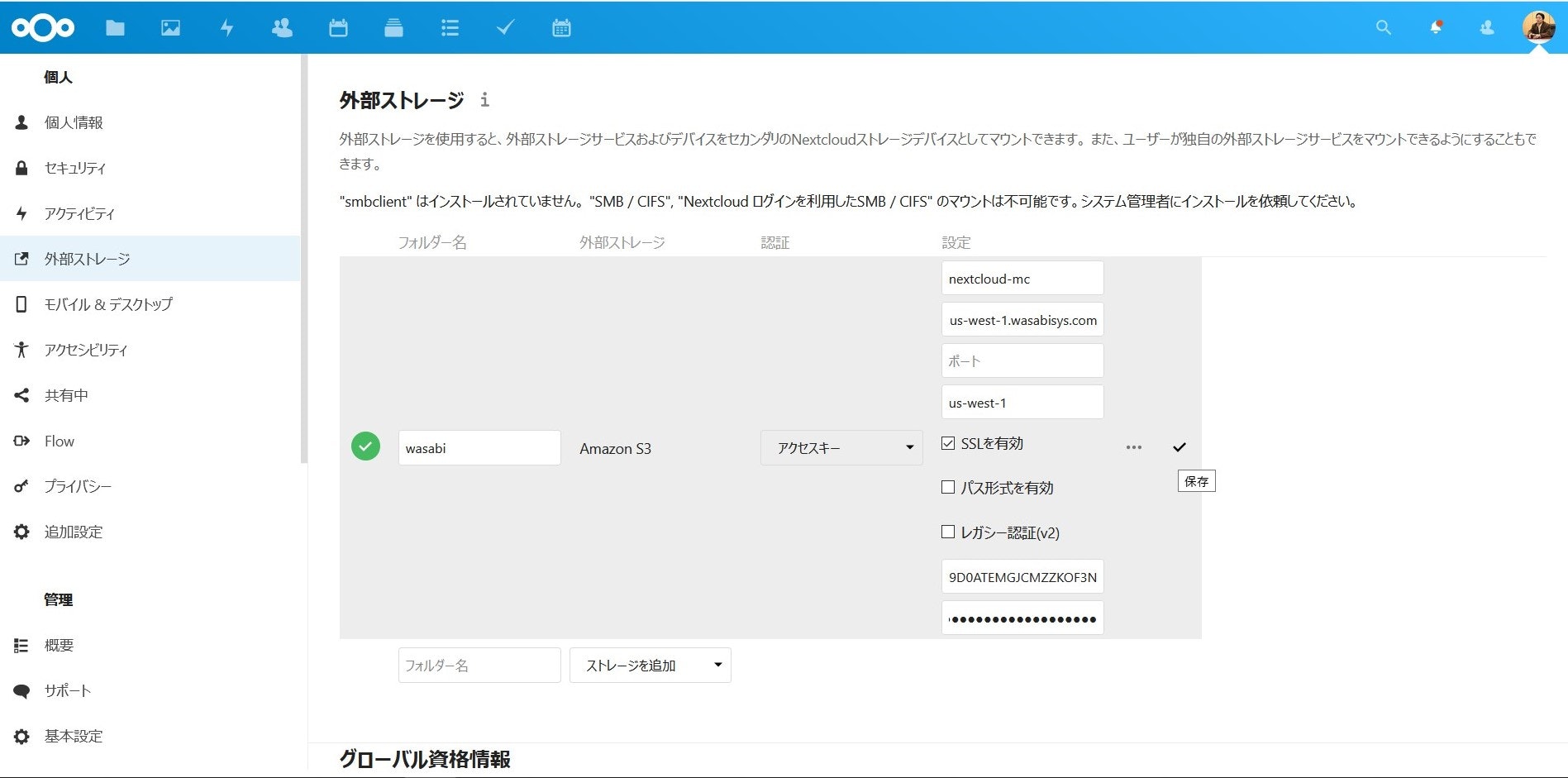The width and height of the screenshot is (1568, 778).
Task: Click the empty フォルダー名 field for new storage
Action: coord(479,665)
